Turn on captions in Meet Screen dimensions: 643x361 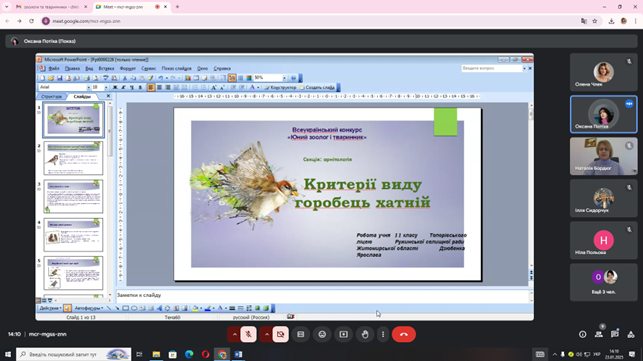[301, 334]
